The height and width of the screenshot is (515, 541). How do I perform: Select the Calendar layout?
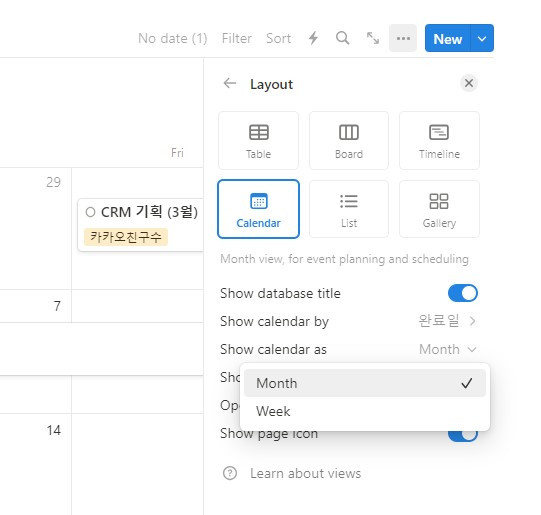tap(258, 209)
